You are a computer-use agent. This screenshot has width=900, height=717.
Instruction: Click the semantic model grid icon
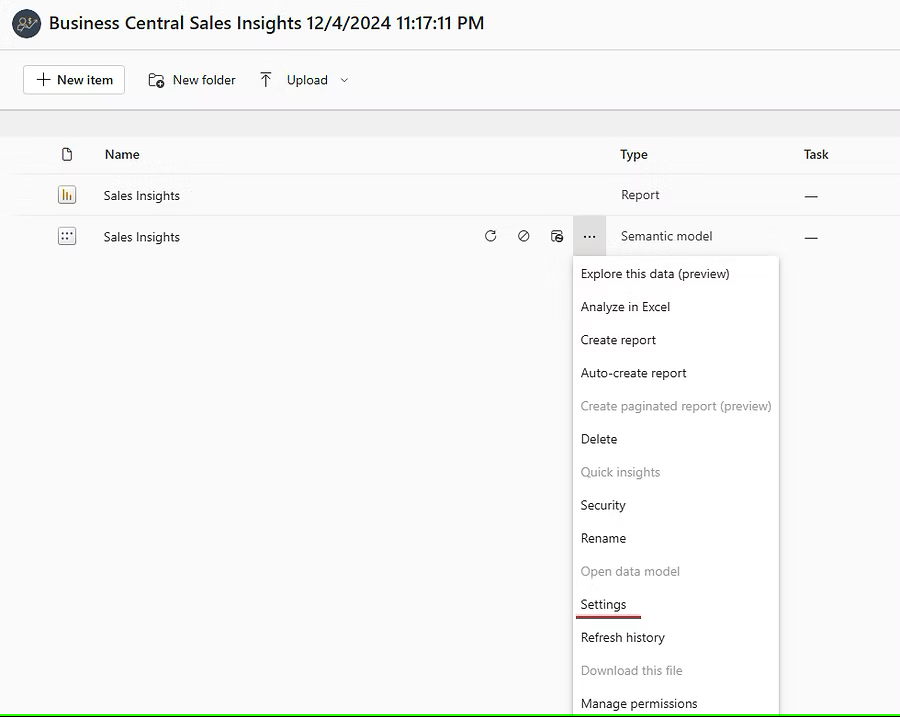click(x=67, y=236)
